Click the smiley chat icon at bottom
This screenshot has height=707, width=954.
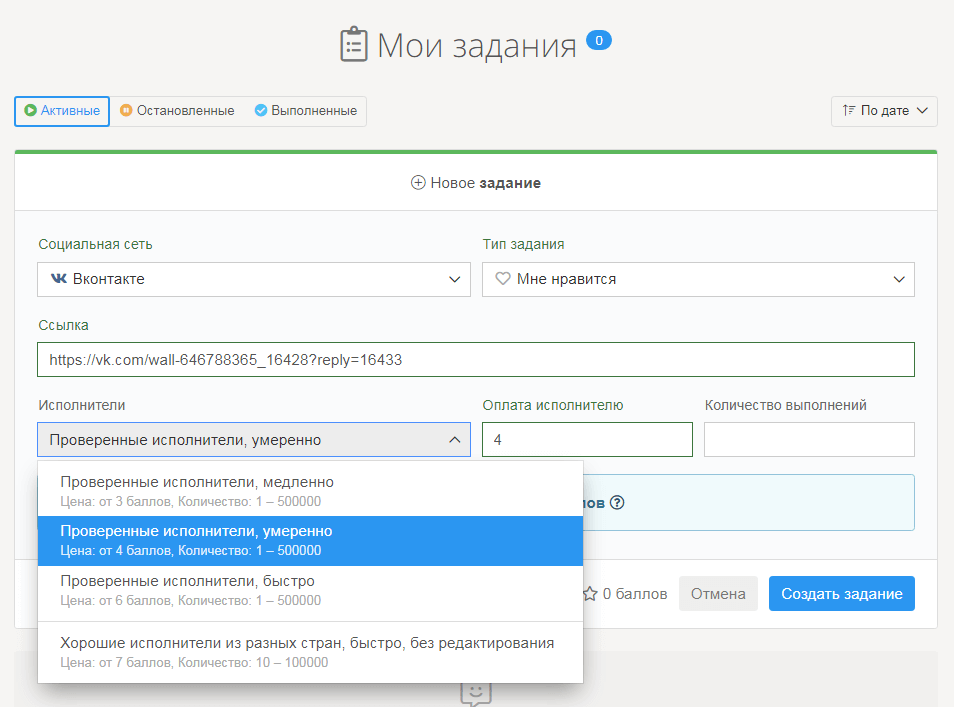point(476,693)
